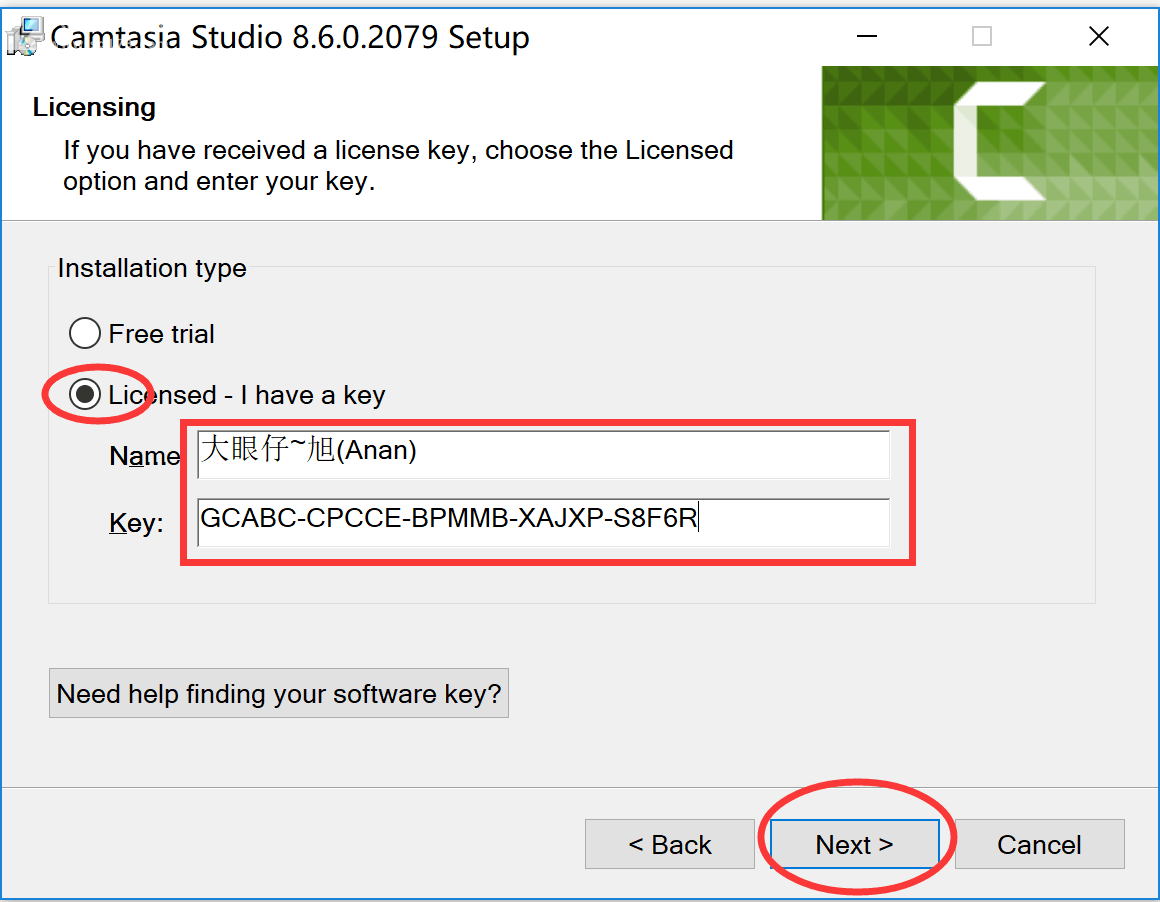The height and width of the screenshot is (902, 1160).
Task: Focus the Name text field
Action: [543, 454]
